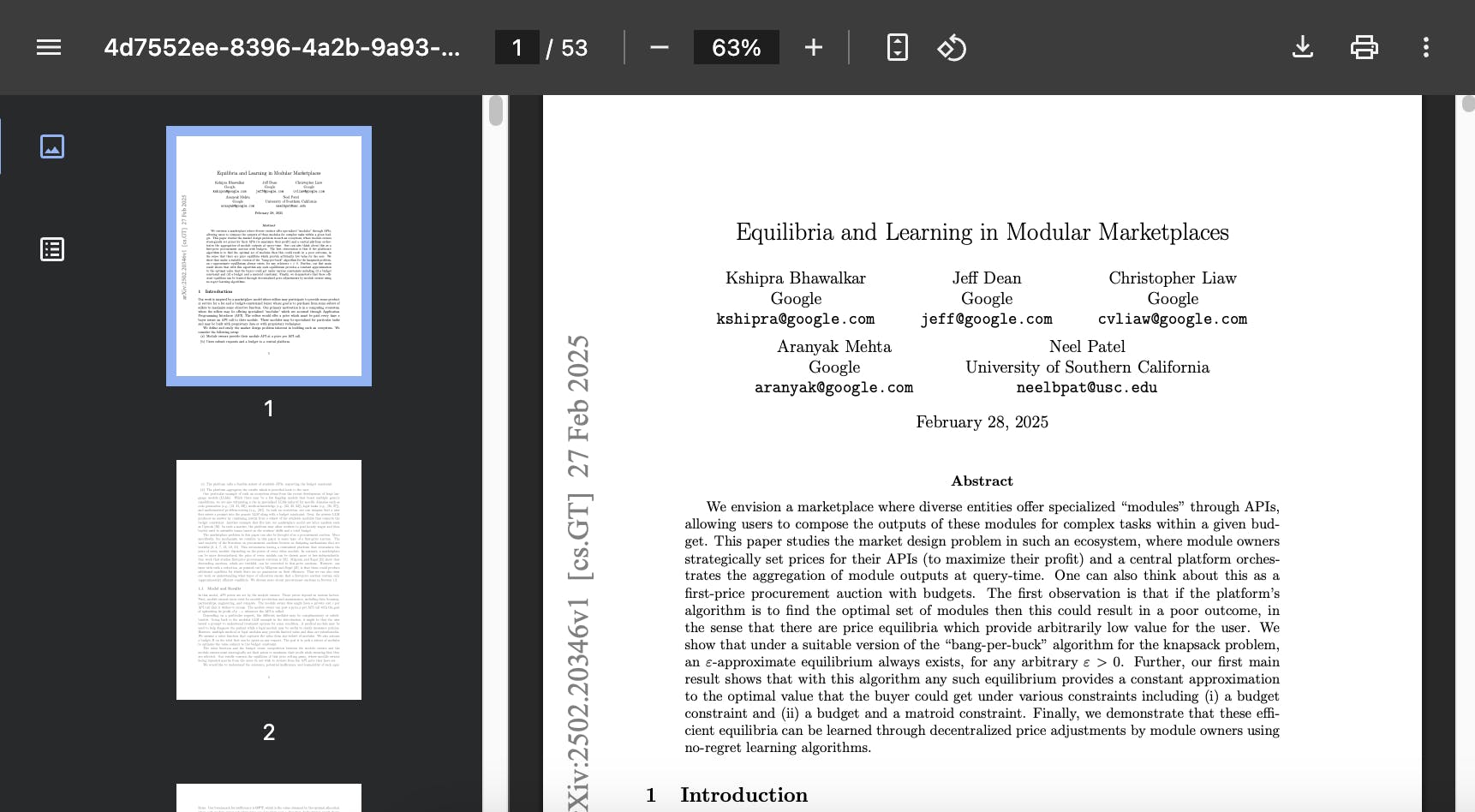Click the page number input field
This screenshot has height=812, width=1475.
517,47
